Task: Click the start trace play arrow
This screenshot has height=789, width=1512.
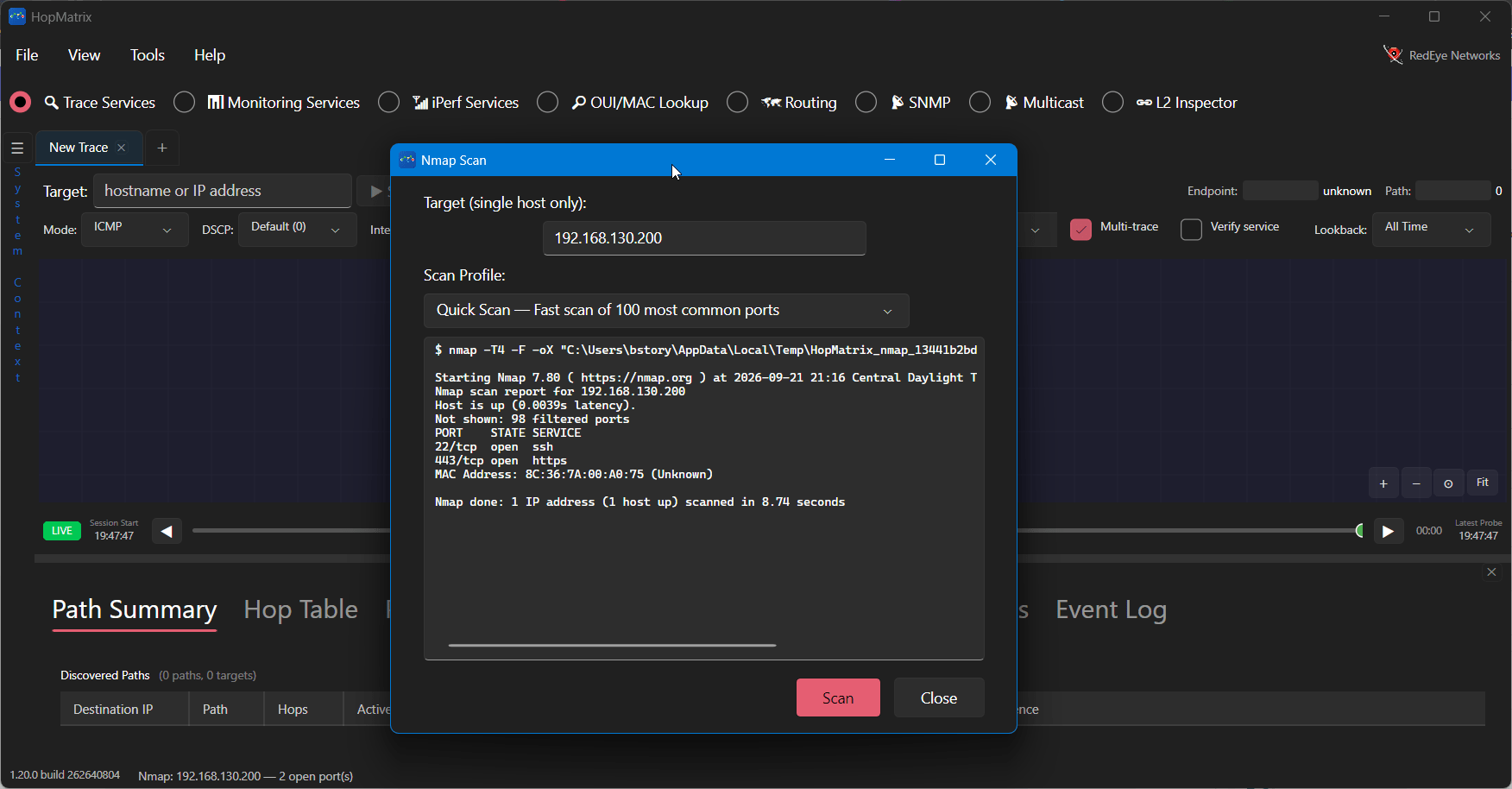Action: tap(375, 191)
